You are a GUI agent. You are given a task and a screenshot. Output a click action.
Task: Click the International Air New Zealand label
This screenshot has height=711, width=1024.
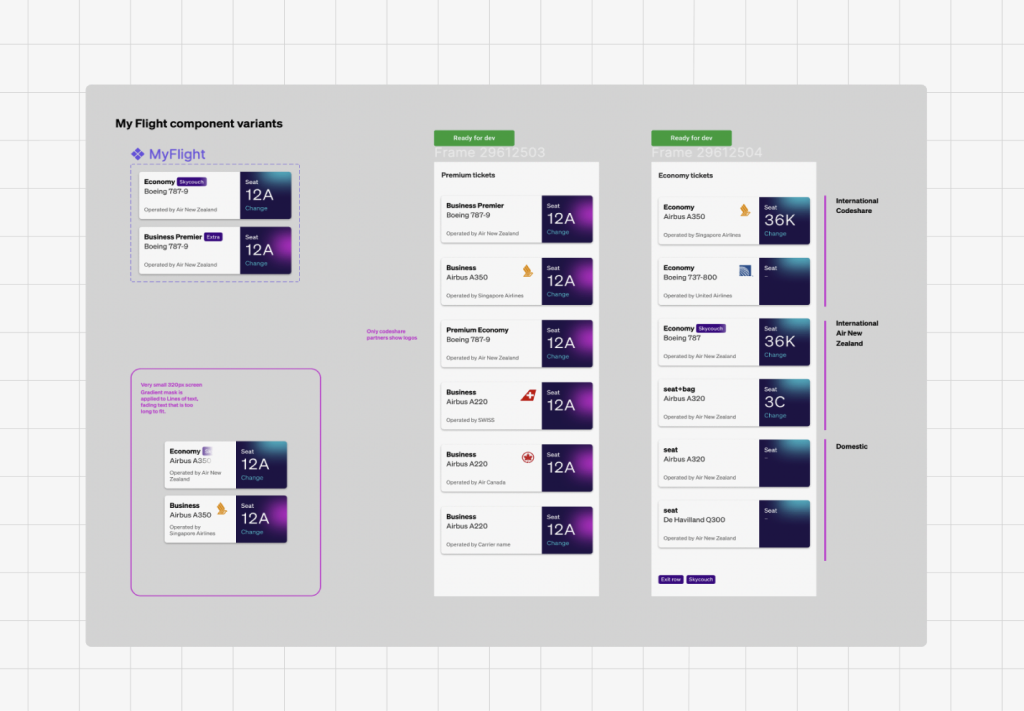click(857, 333)
